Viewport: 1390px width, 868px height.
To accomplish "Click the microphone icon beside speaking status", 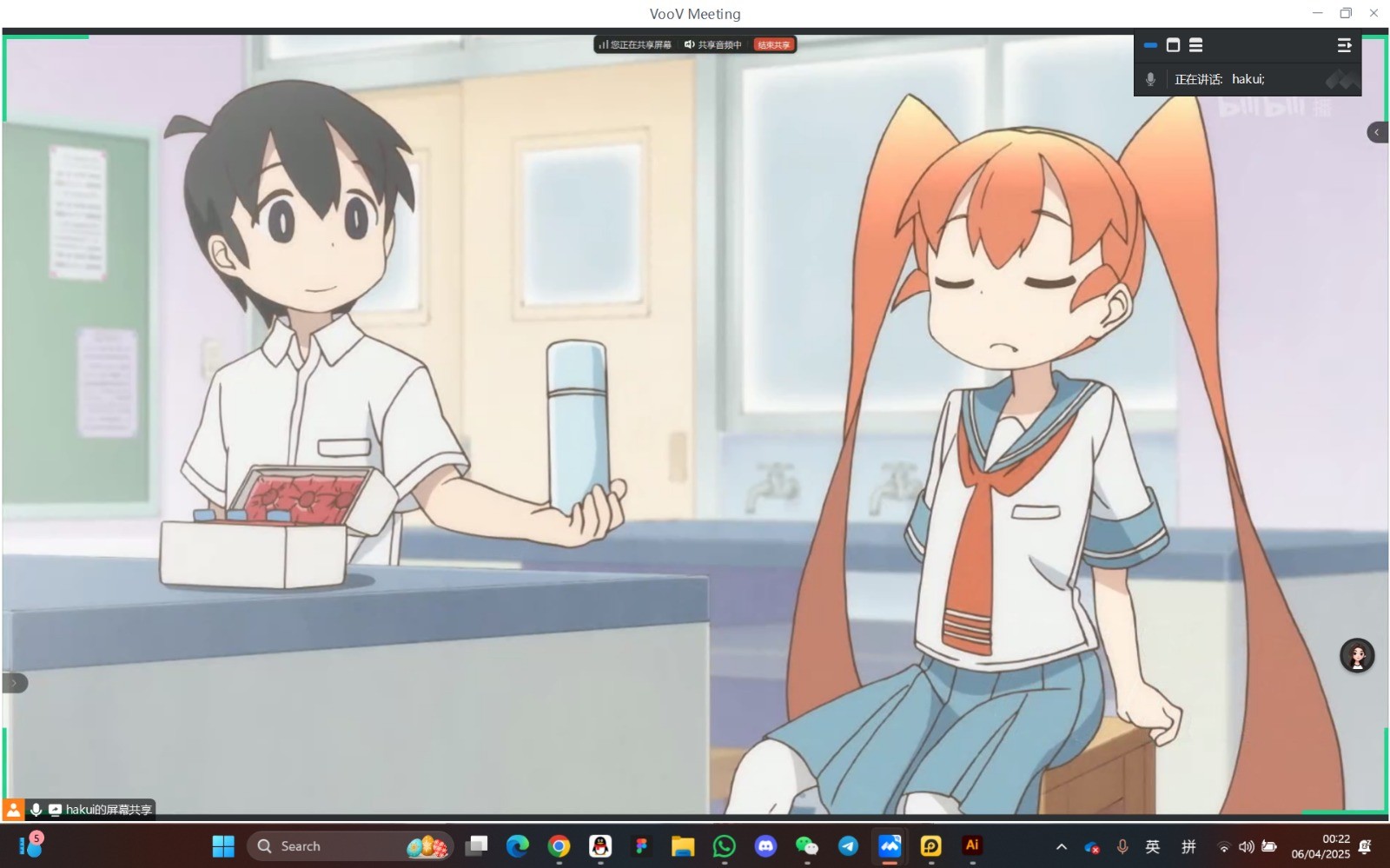I will click(x=1150, y=79).
